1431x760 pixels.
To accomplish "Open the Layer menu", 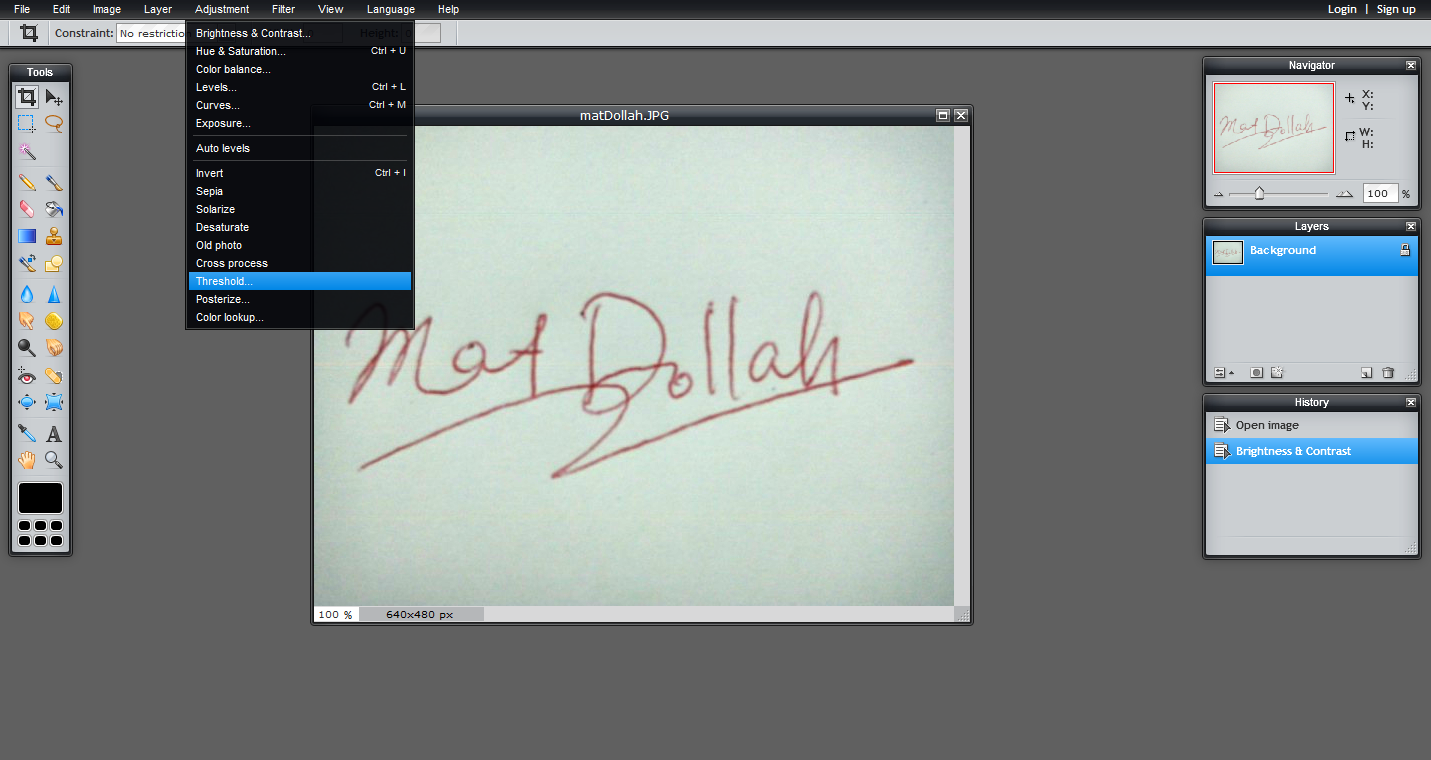I will pyautogui.click(x=158, y=9).
